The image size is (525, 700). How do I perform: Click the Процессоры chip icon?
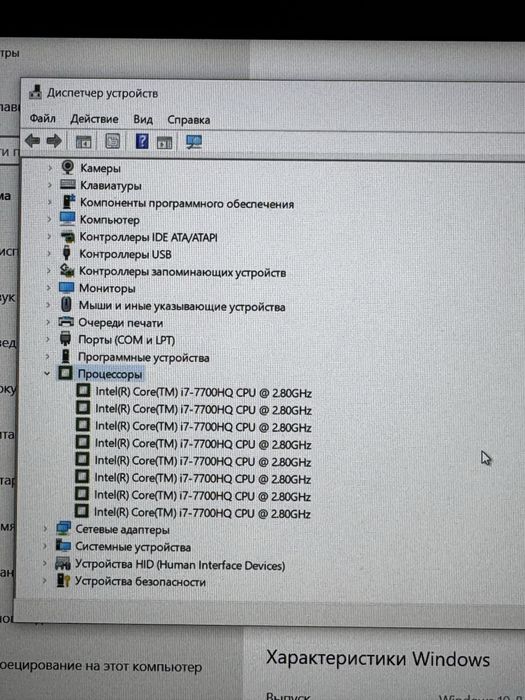pos(65,373)
